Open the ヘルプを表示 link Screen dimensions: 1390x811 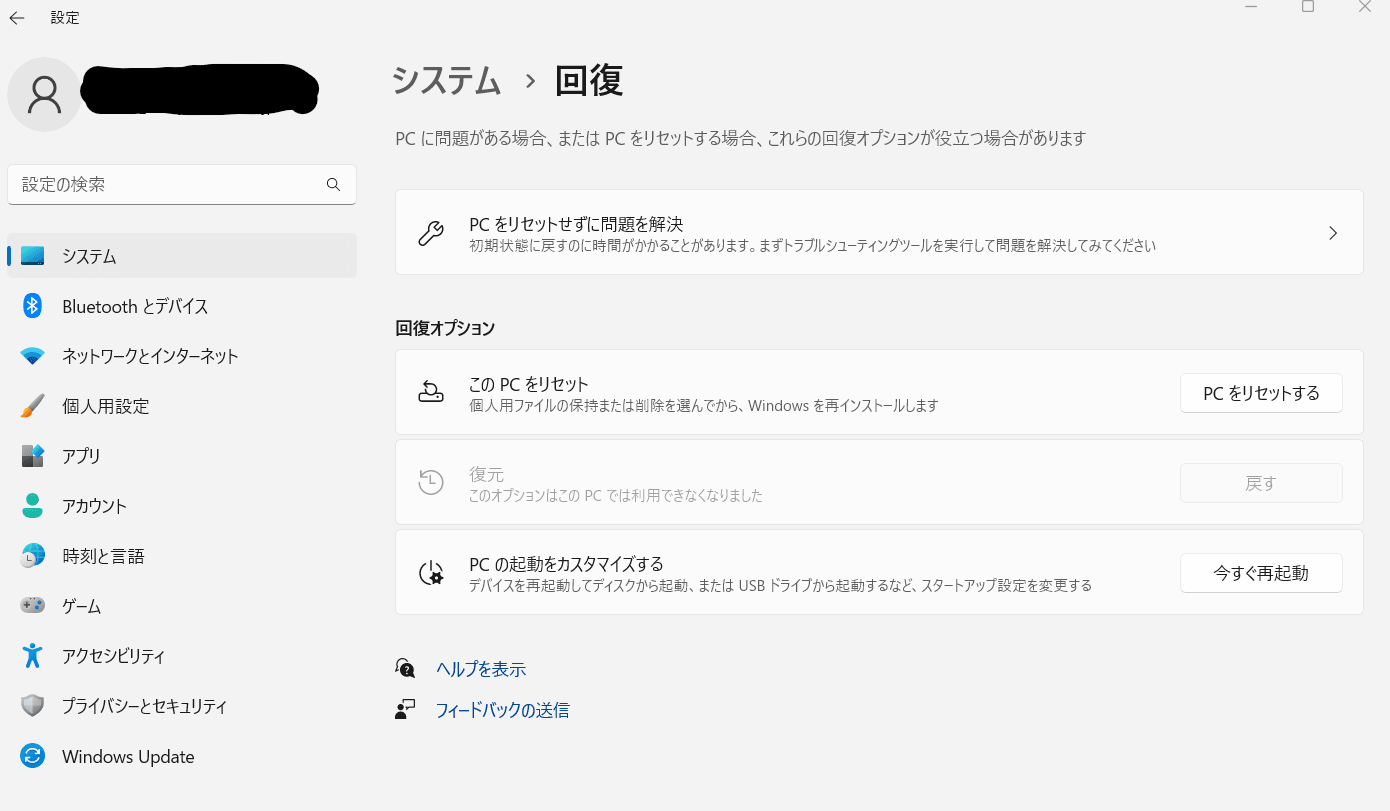[x=480, y=668]
